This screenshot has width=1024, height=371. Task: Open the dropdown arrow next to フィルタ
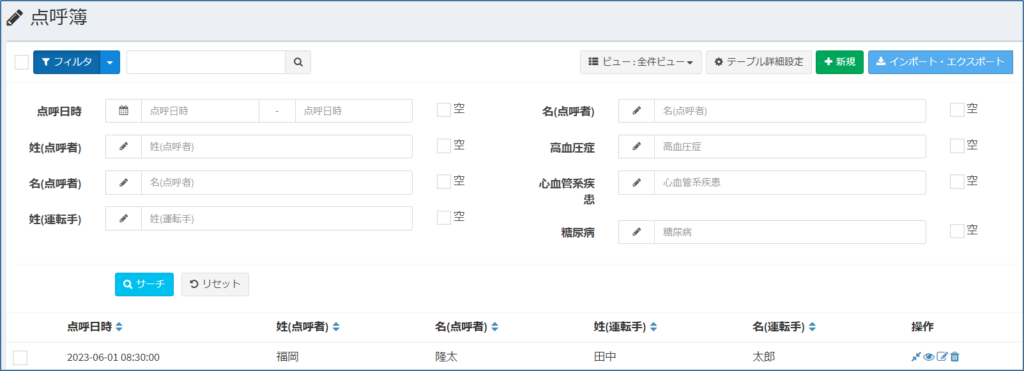click(110, 62)
